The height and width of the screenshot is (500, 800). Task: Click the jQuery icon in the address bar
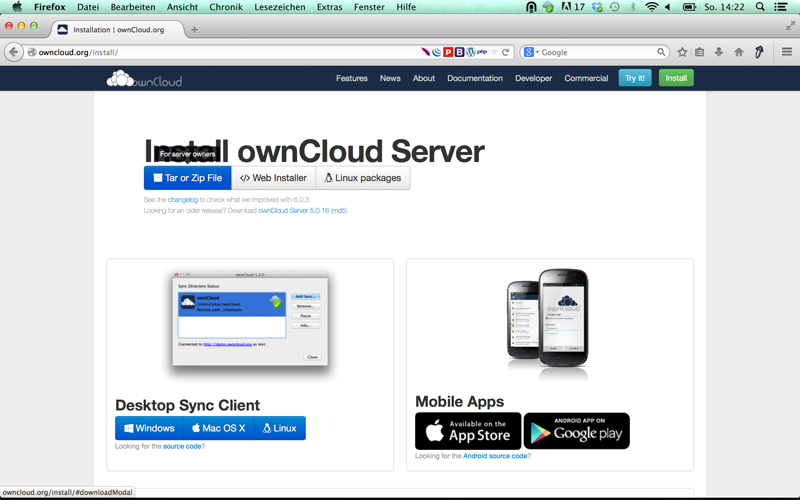436,52
